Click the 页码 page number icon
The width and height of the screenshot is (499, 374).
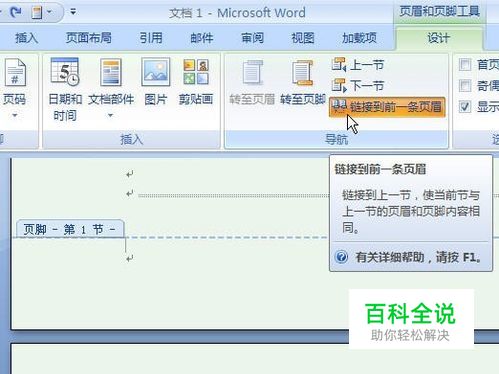click(x=15, y=73)
